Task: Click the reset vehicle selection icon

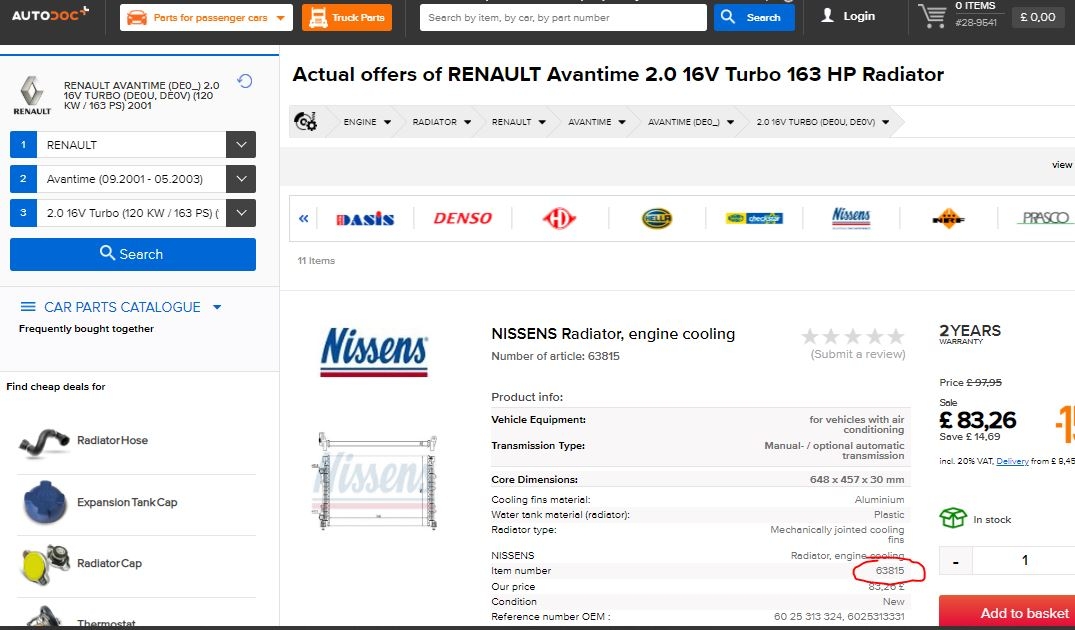Action: point(244,82)
